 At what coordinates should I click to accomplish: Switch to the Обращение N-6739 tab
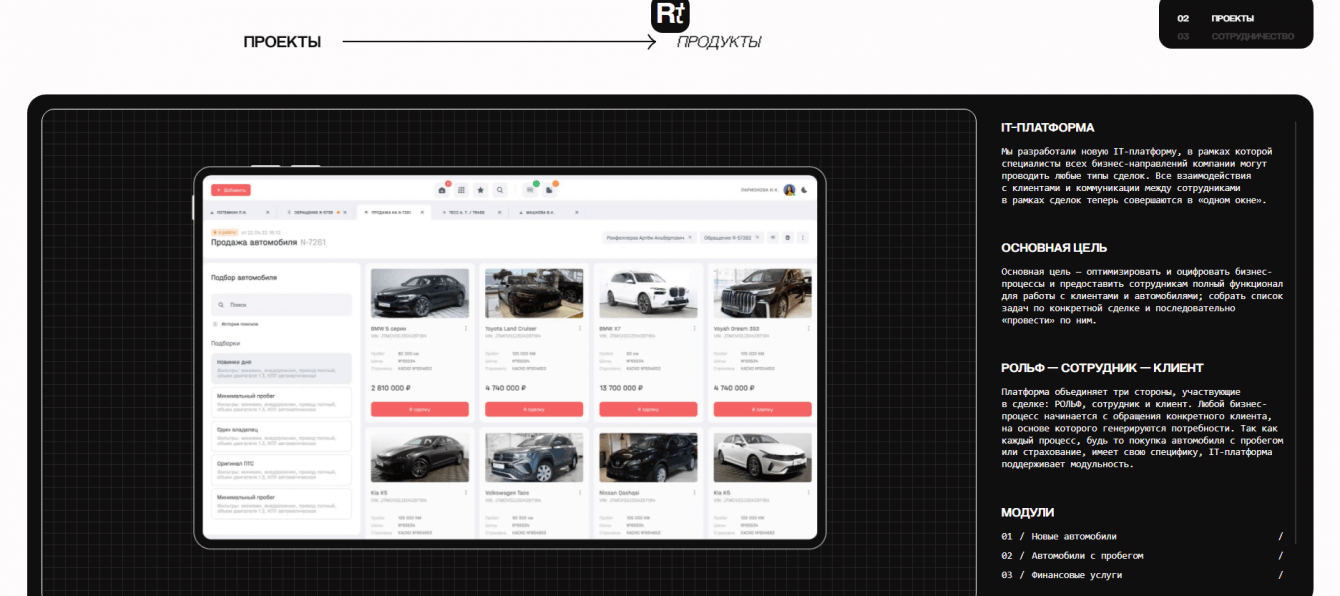pos(315,212)
